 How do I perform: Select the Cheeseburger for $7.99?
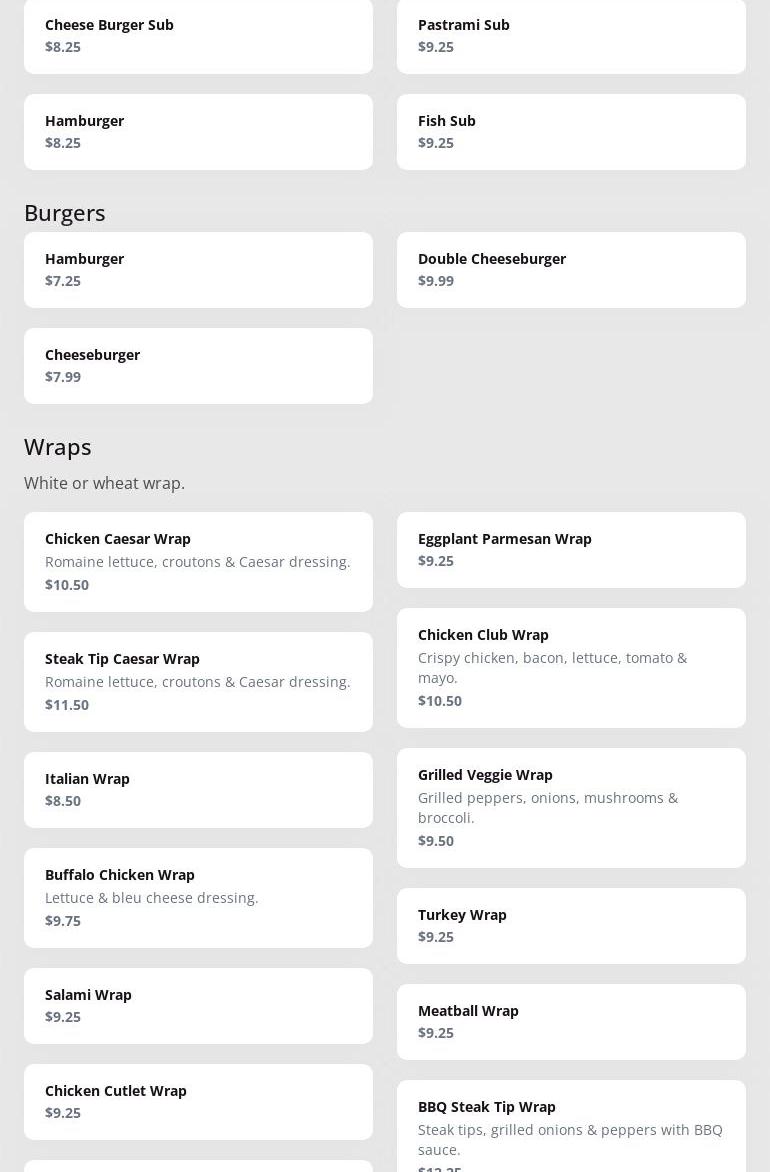[198, 366]
